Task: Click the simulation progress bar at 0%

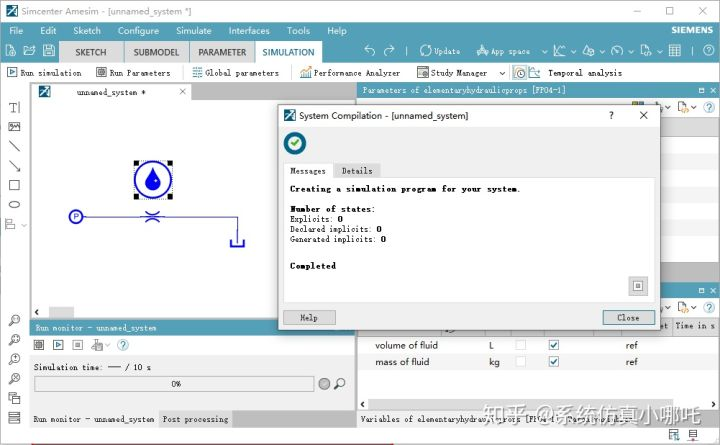Action: [174, 383]
